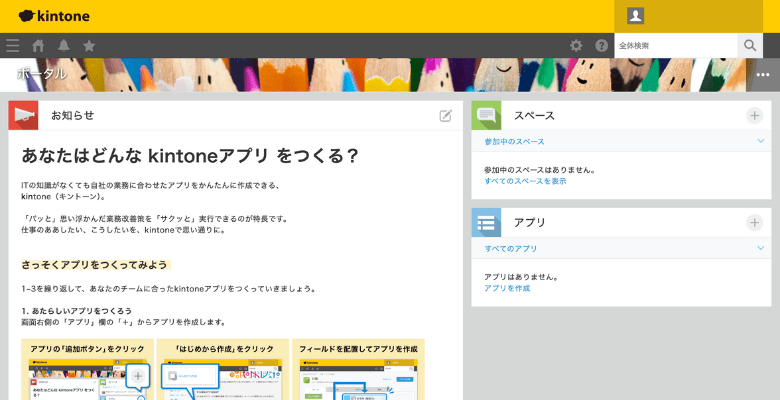The width and height of the screenshot is (780, 400).
Task: Expand the 参加中のスペース dropdown
Action: pyautogui.click(x=760, y=142)
